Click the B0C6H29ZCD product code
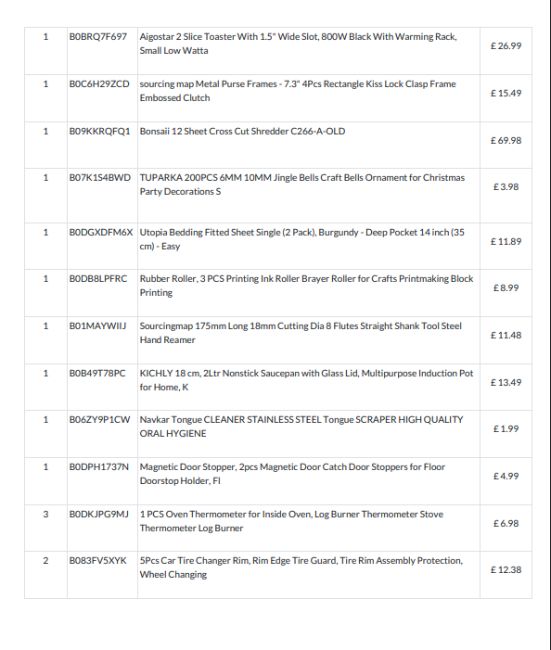This screenshot has height=650, width=551. click(99, 84)
